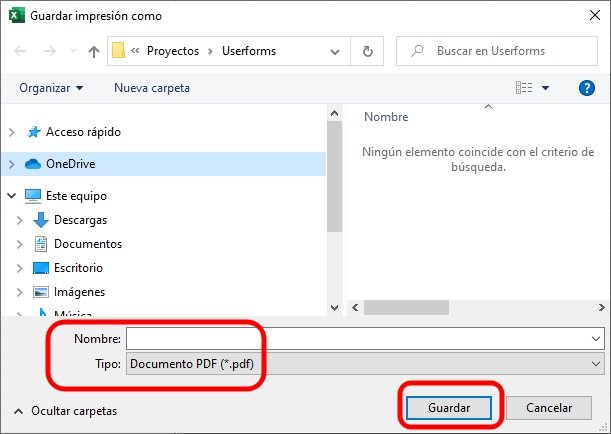Screen dimensions: 611x434
Task: Select Userforms in the address path
Action: click(249, 51)
